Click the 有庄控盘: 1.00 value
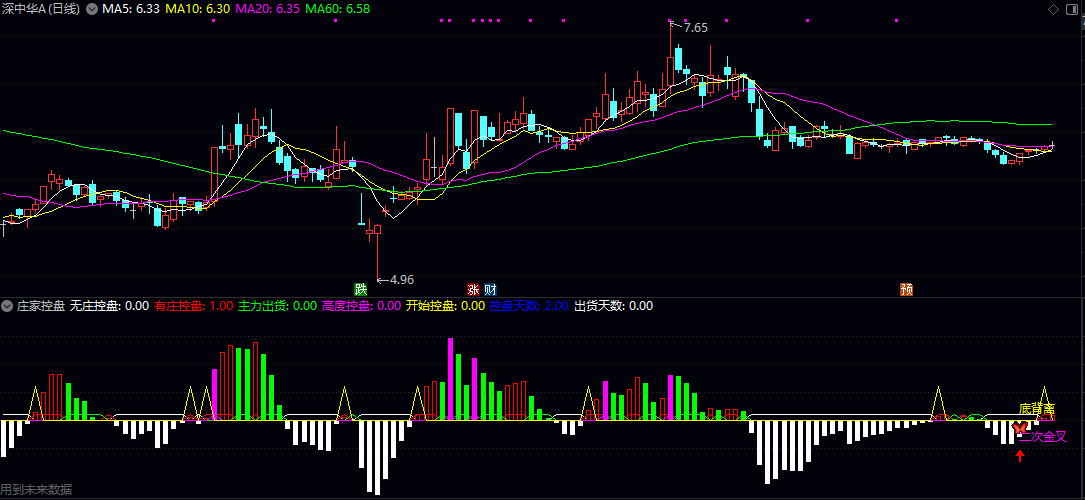The height and width of the screenshot is (500, 1085). click(194, 306)
